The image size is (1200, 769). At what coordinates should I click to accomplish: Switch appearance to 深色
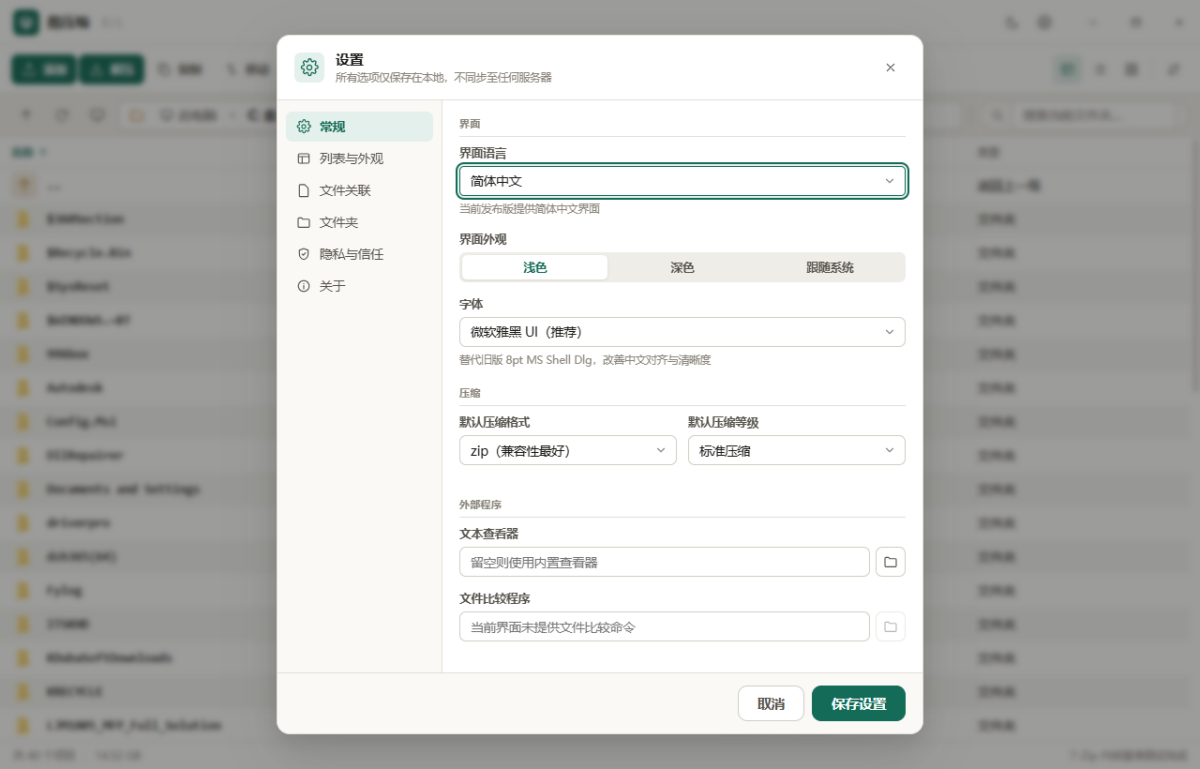(x=682, y=267)
